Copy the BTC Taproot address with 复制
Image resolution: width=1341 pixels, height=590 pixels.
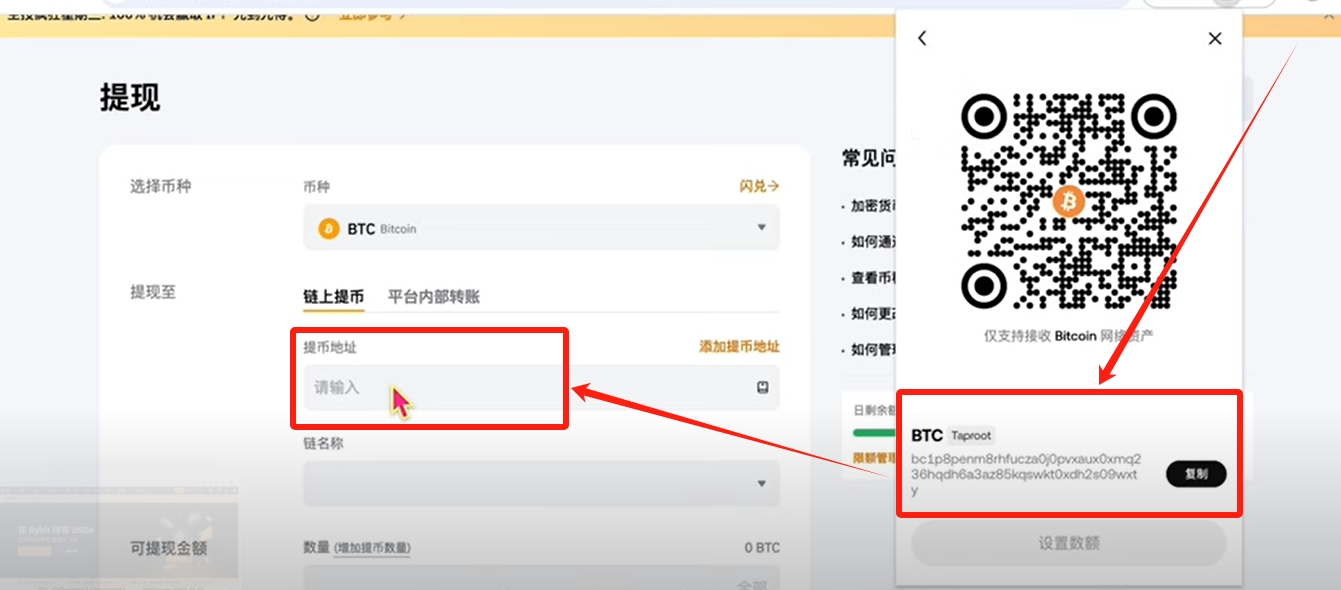point(1196,474)
